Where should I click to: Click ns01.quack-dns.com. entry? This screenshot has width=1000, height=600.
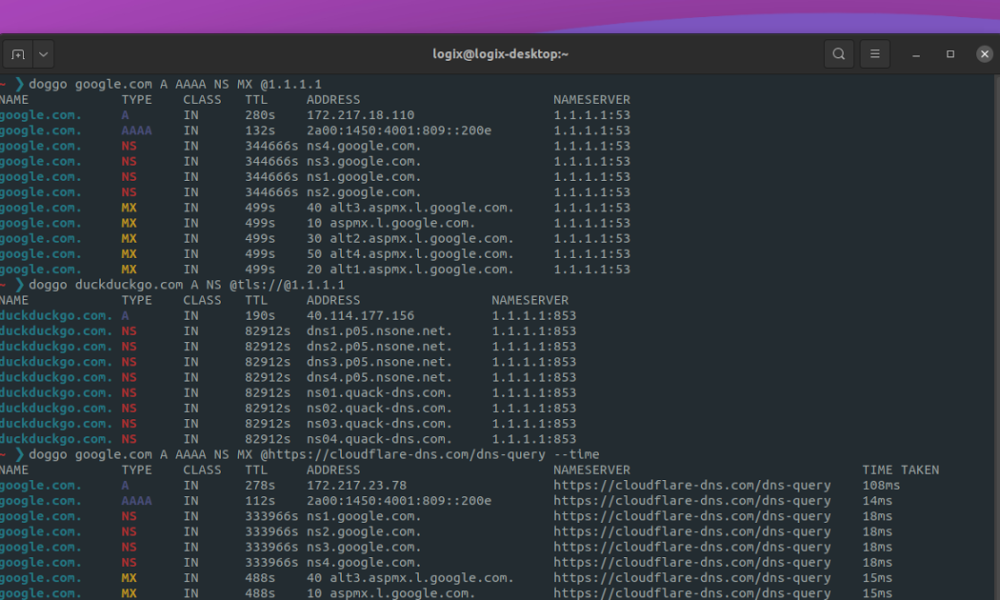379,393
